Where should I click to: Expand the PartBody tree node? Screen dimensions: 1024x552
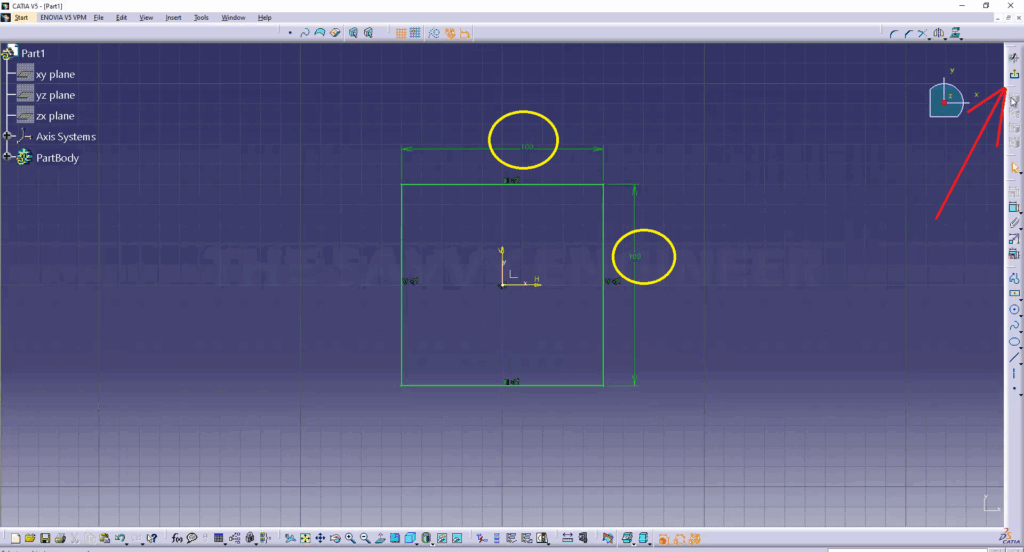coord(8,157)
